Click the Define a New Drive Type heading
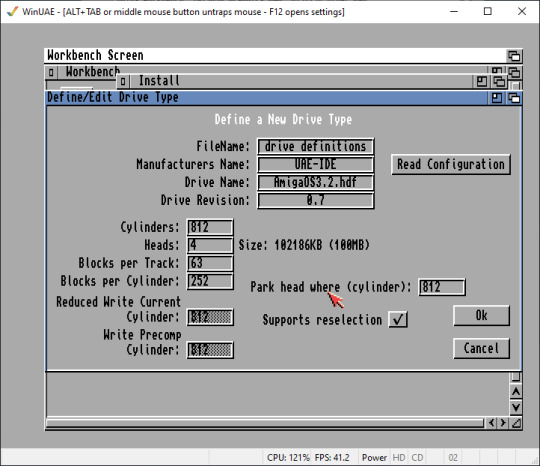This screenshot has height=466, width=540. tap(283, 120)
